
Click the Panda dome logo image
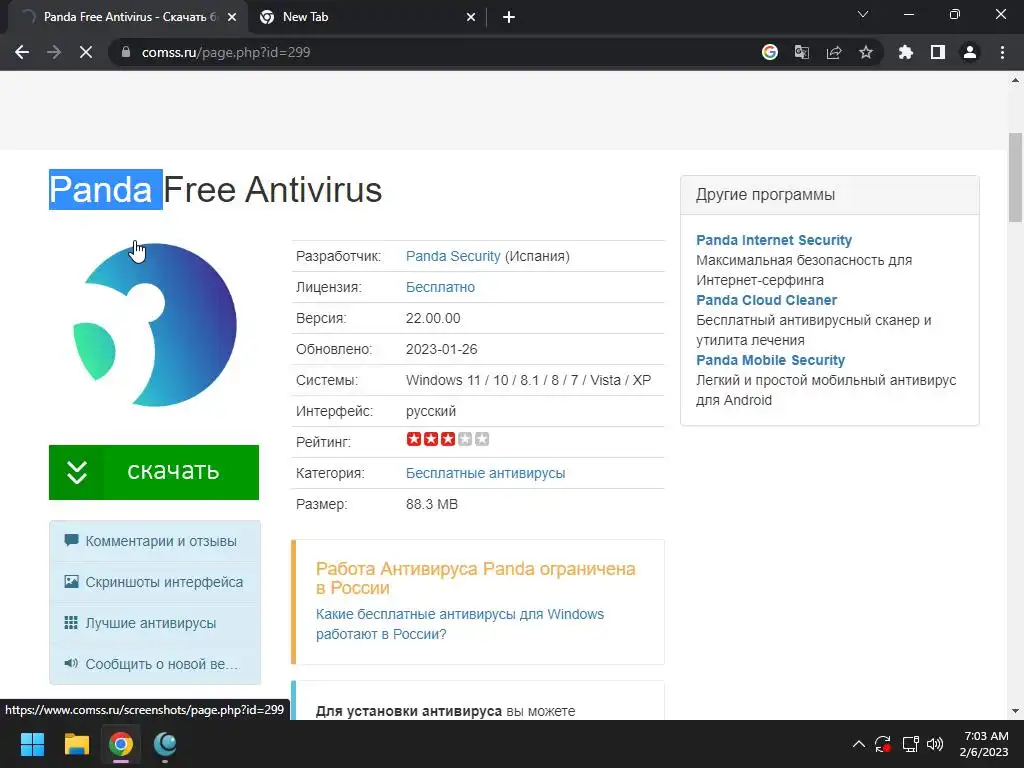point(155,325)
